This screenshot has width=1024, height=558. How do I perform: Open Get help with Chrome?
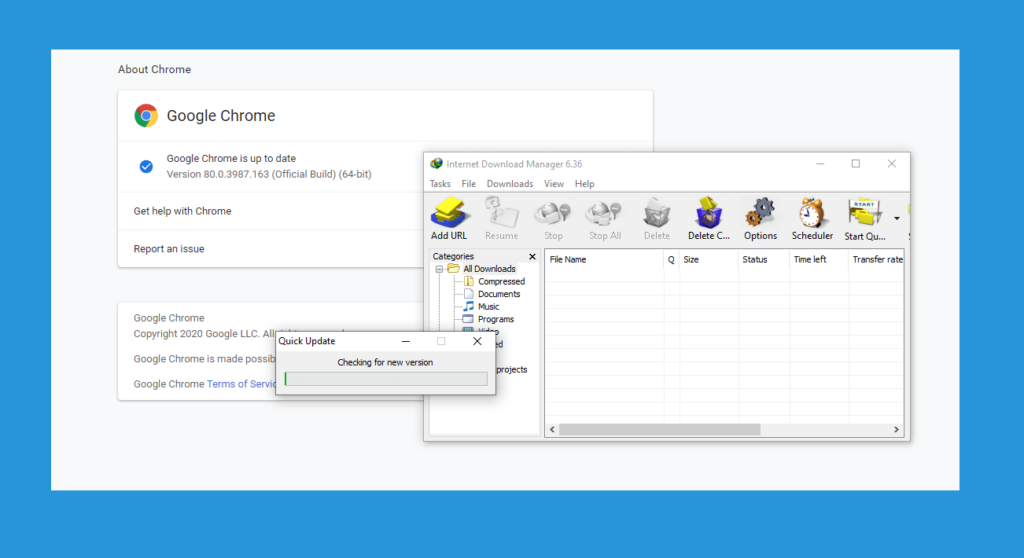[182, 211]
